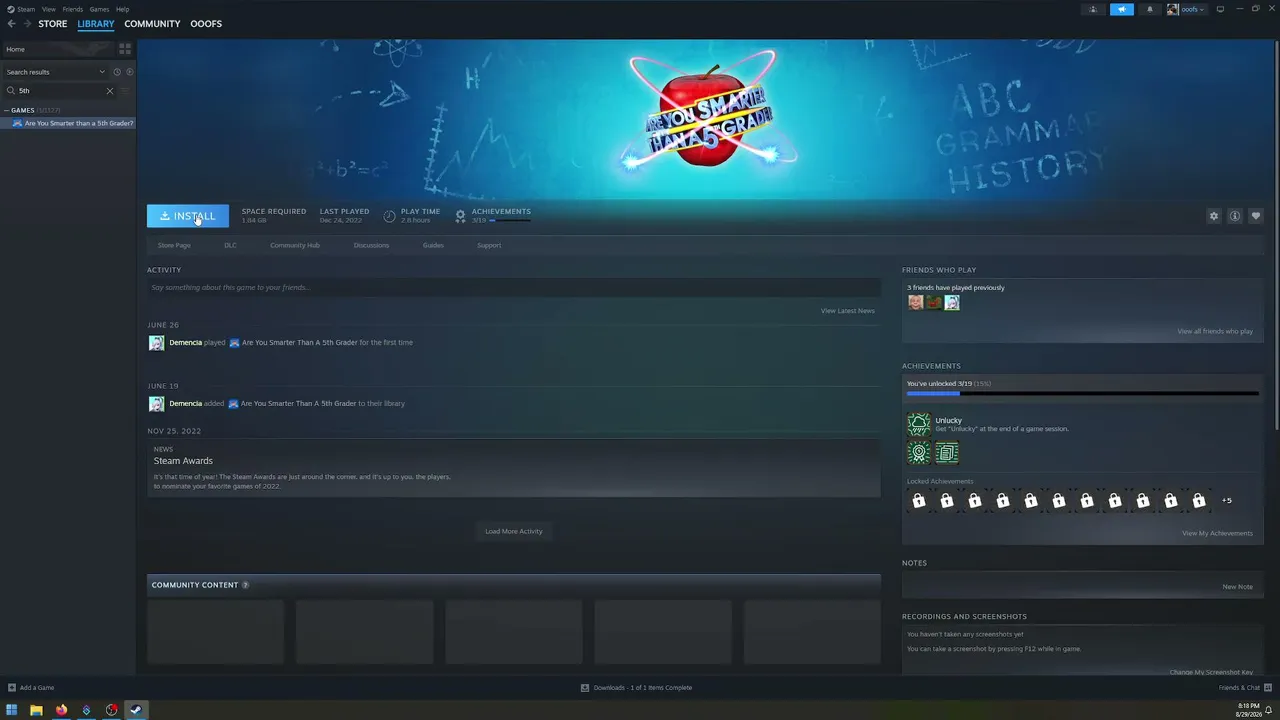The image size is (1280, 720).
Task: Open the Windows Start menu
Action: (12, 710)
